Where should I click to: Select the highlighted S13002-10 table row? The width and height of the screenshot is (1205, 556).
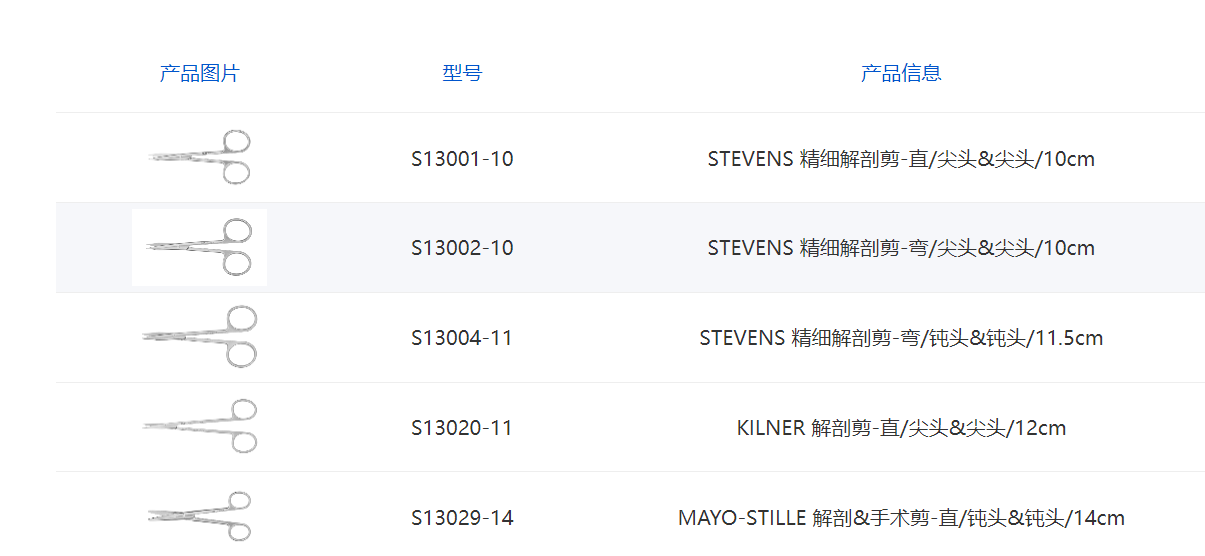click(630, 248)
